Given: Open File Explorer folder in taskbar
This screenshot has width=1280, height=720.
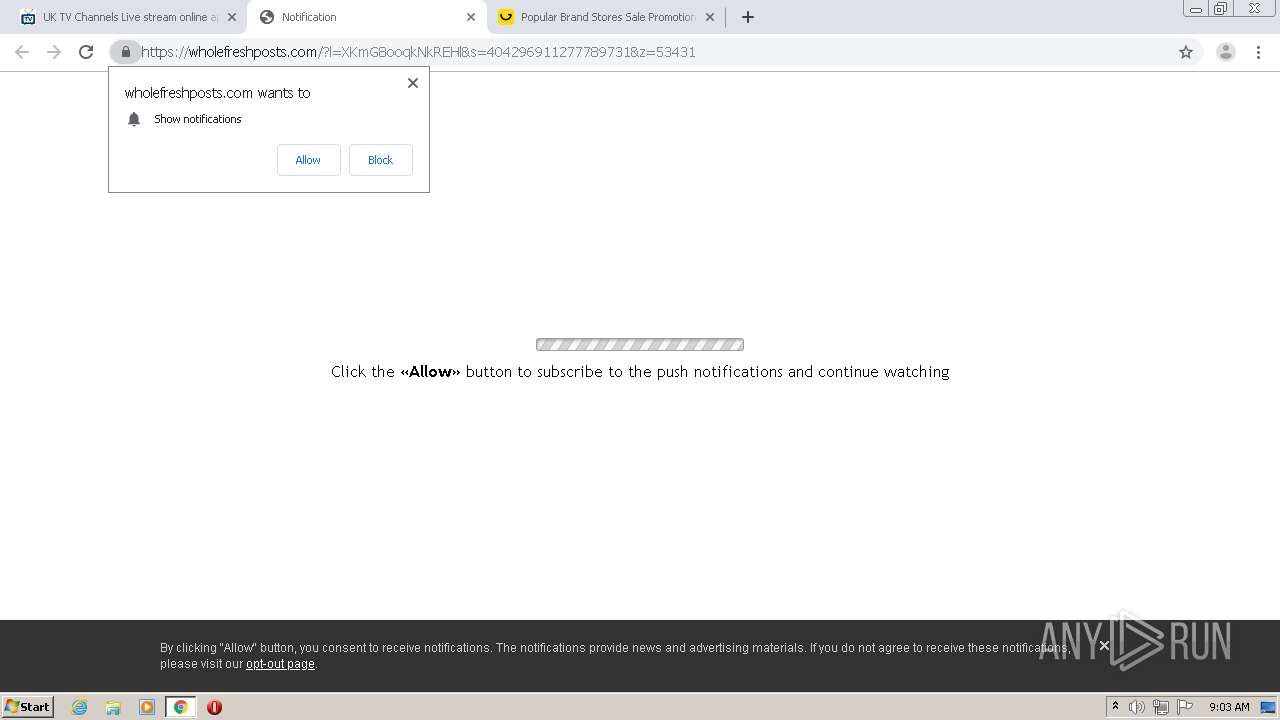Looking at the screenshot, I should [113, 707].
